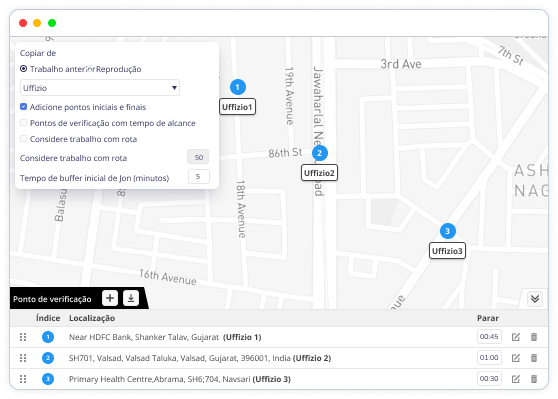
Task: Click the green maximize window button
Action: (52, 23)
